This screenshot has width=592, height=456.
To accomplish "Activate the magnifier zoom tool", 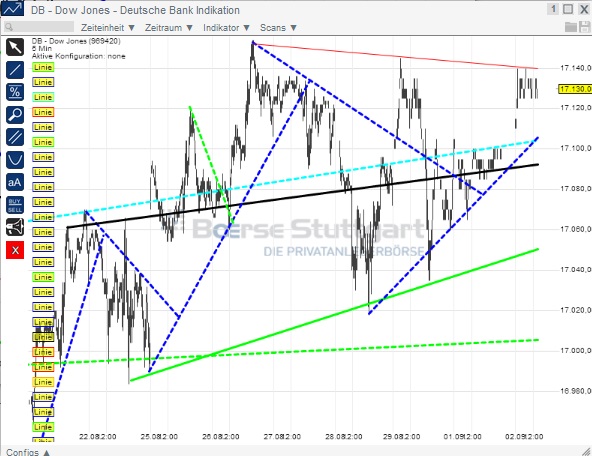I will point(15,115).
